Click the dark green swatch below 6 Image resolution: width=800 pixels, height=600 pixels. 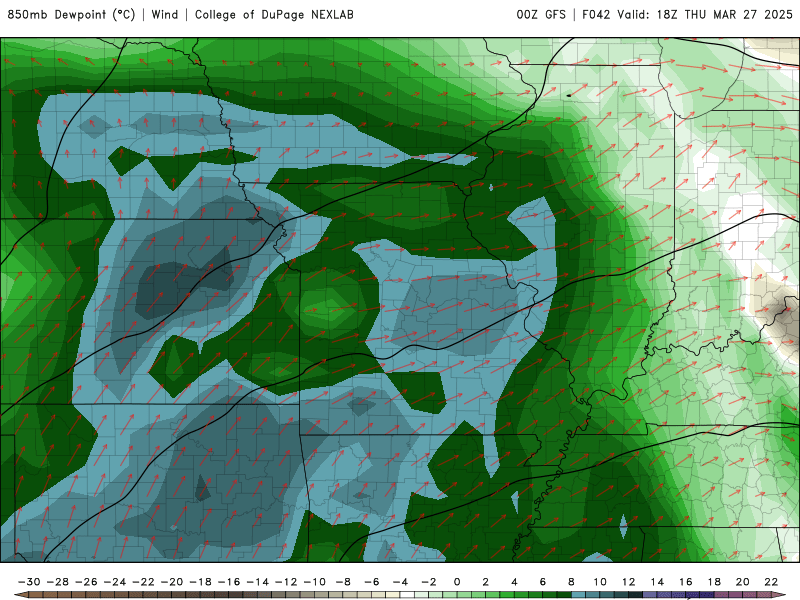(550, 595)
